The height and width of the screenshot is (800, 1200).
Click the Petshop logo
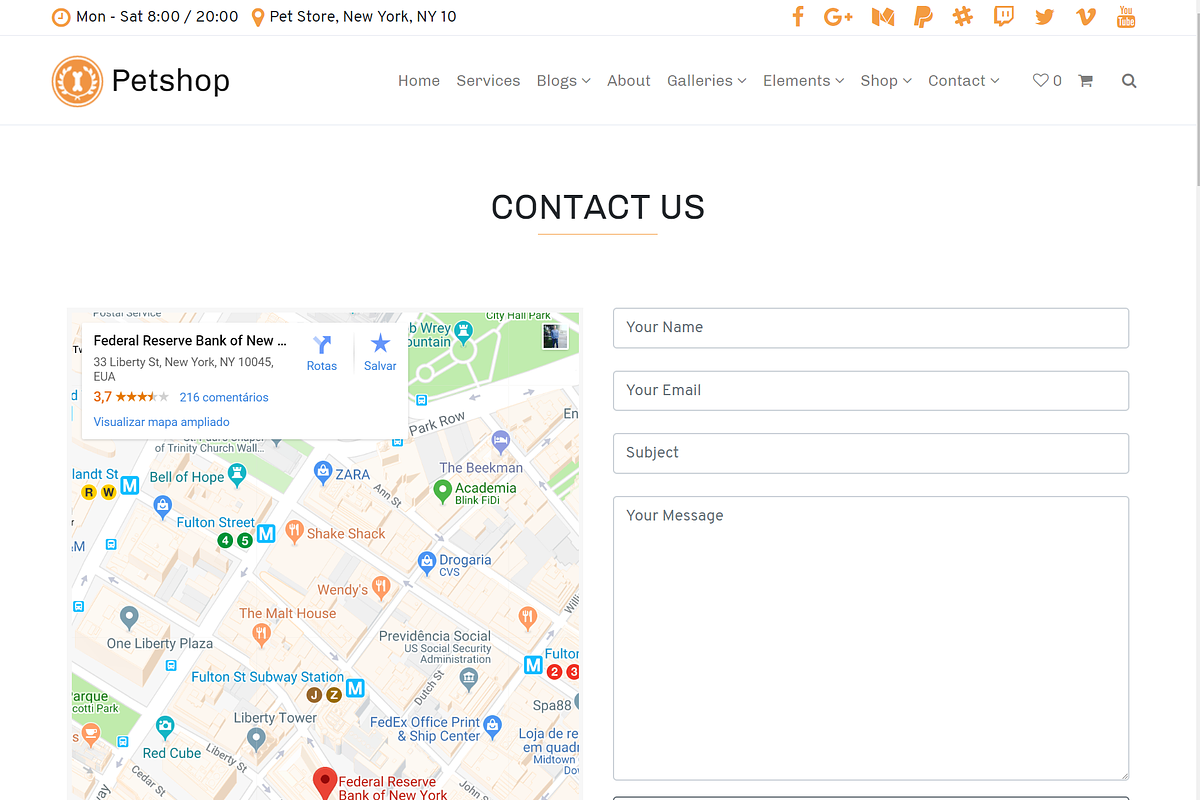(x=141, y=81)
